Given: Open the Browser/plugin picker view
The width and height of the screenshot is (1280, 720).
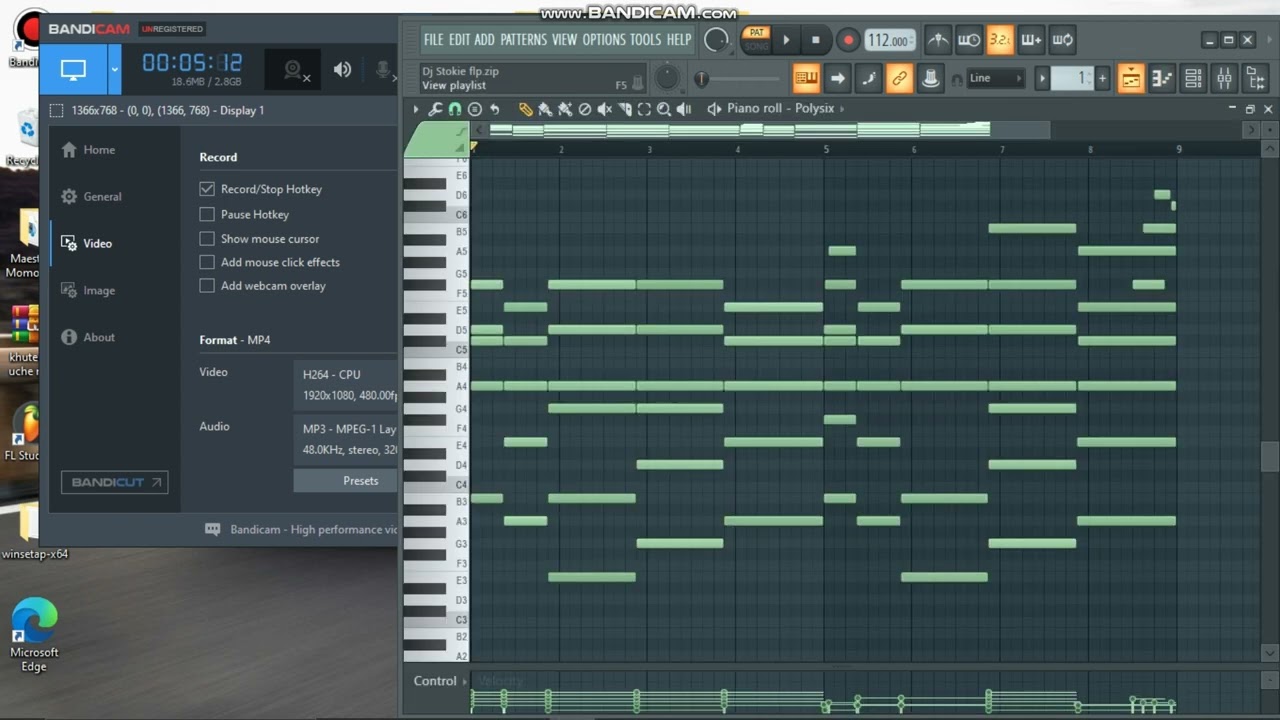Looking at the screenshot, I should [x=1255, y=78].
